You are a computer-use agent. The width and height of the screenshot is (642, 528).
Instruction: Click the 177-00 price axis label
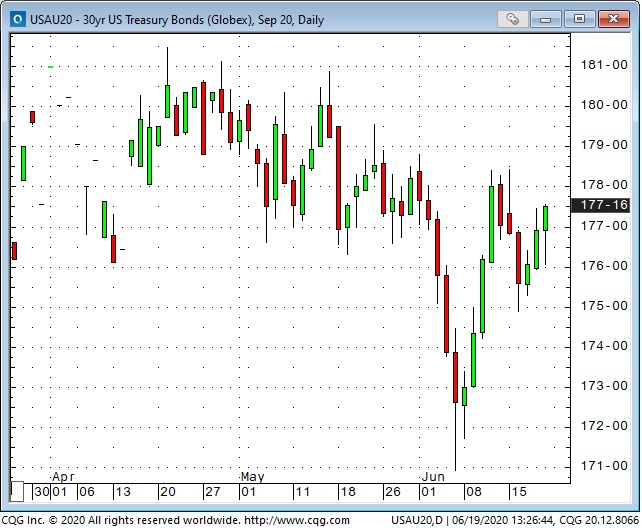[604, 226]
